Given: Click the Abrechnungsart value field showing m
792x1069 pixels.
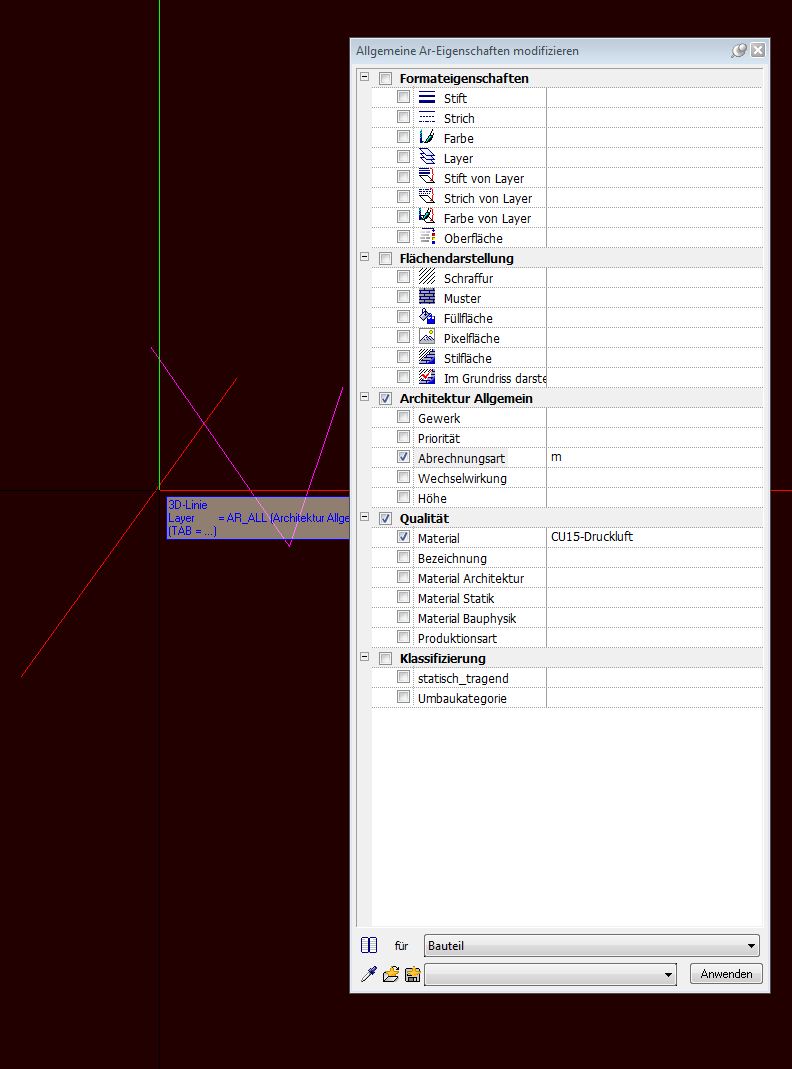Looking at the screenshot, I should point(654,457).
